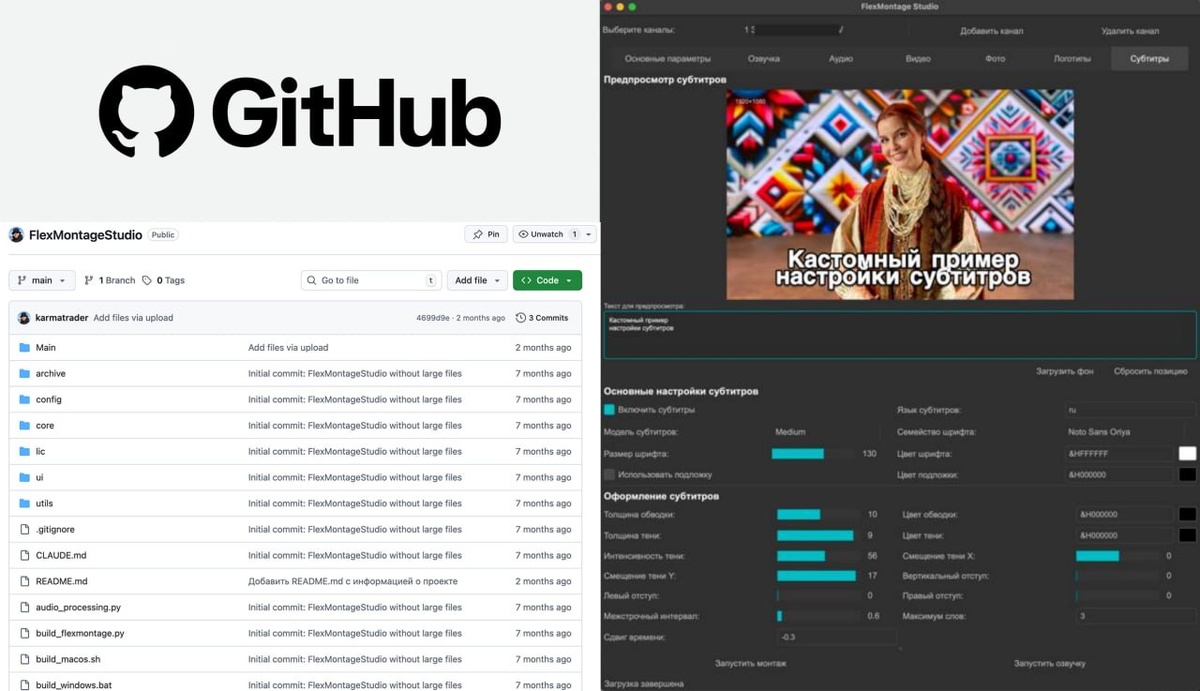Click the file icon next to .gitignore

click(26, 529)
